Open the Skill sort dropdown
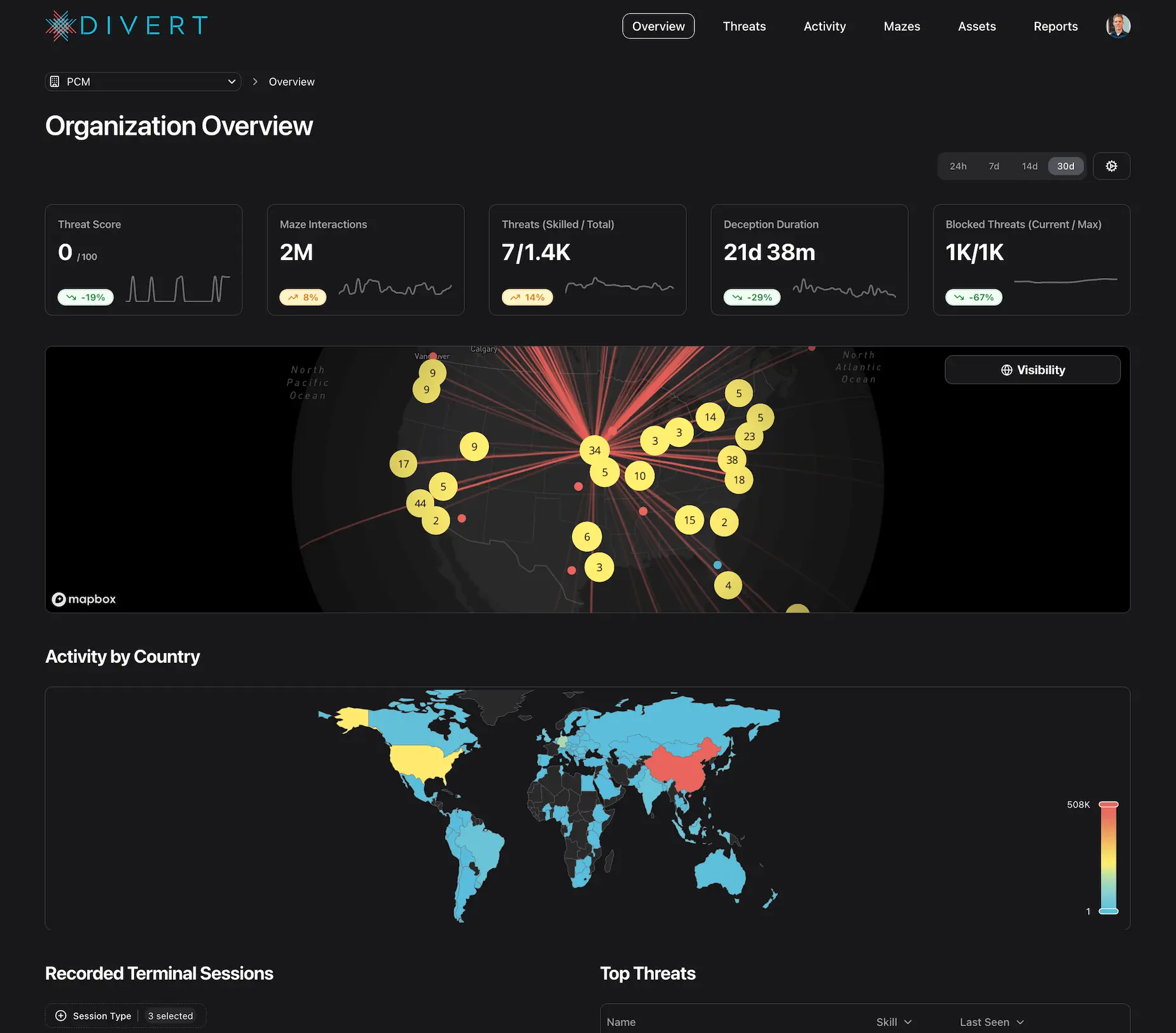The height and width of the screenshot is (1033, 1176). click(893, 1021)
